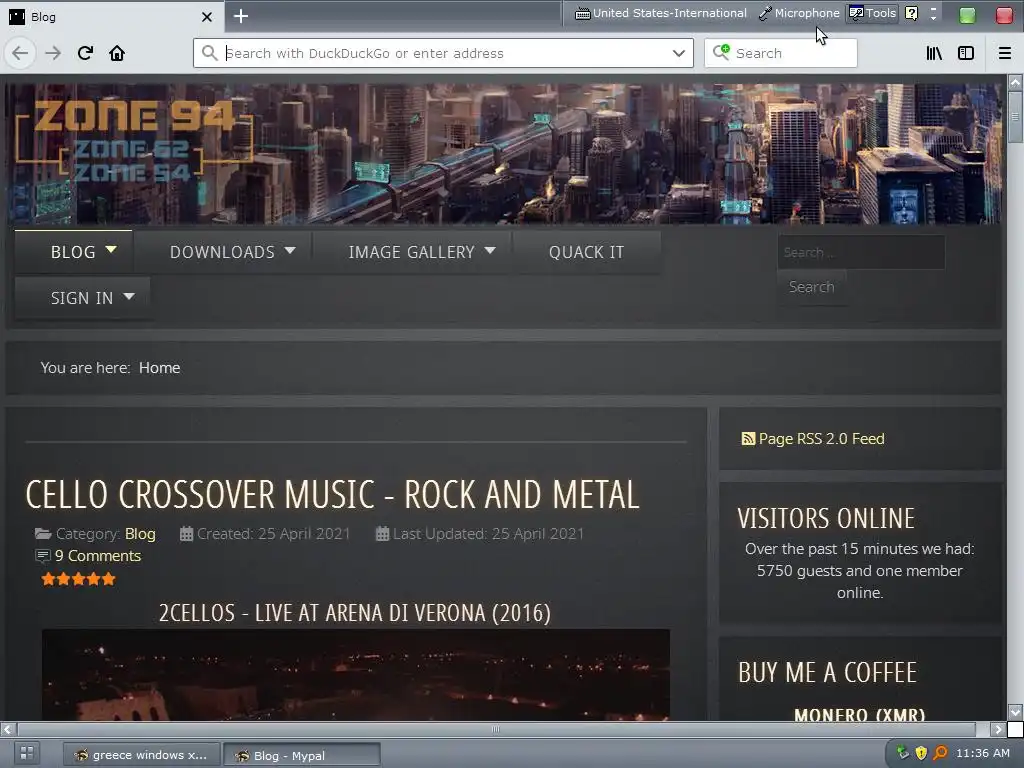Open the browser home page

[x=117, y=53]
